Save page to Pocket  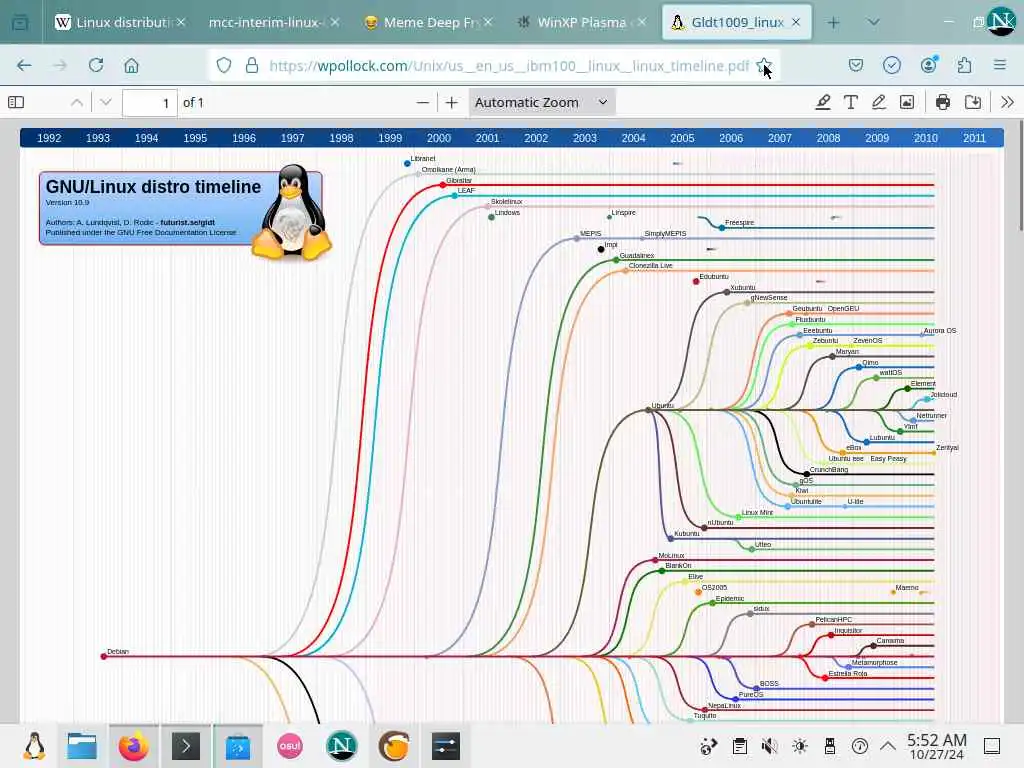click(856, 65)
